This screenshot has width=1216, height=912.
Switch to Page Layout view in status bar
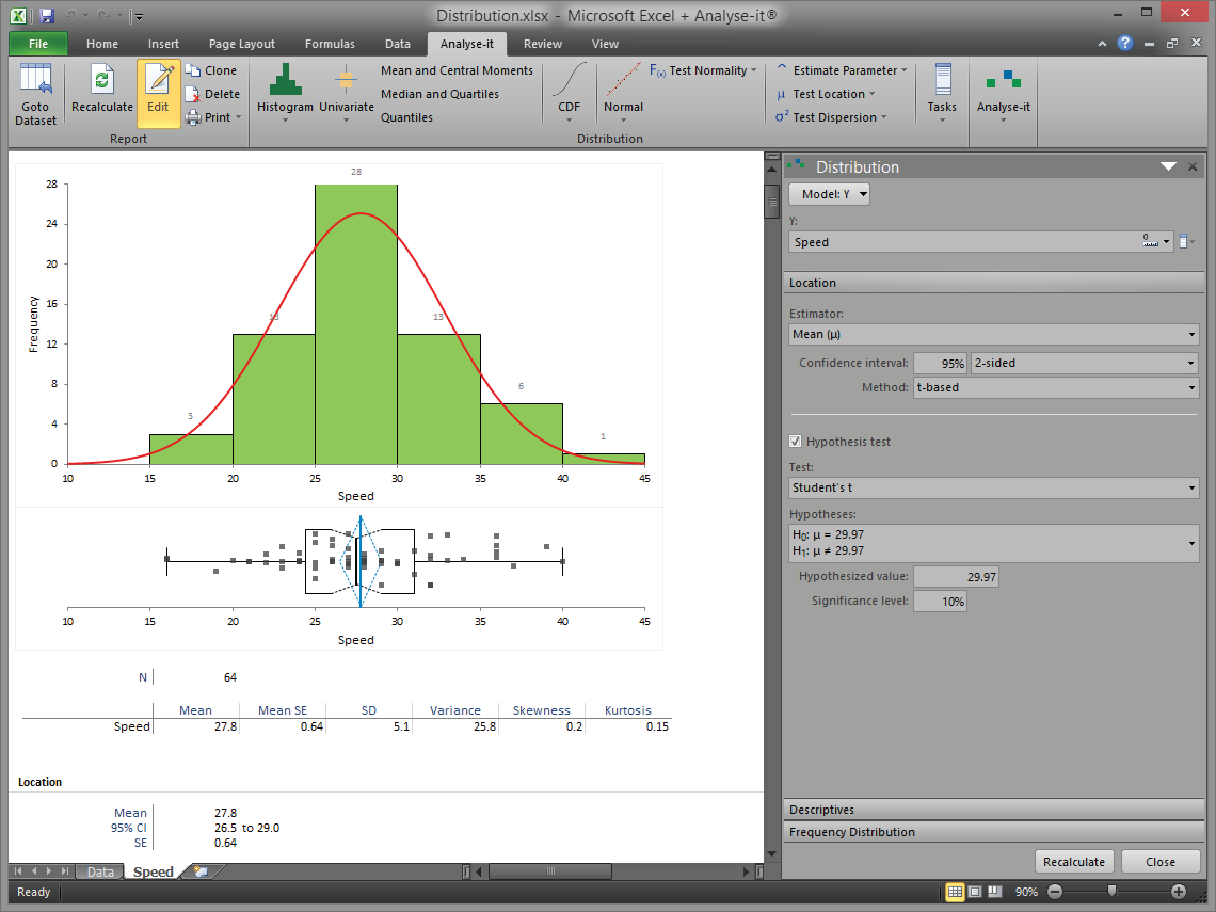(x=975, y=891)
